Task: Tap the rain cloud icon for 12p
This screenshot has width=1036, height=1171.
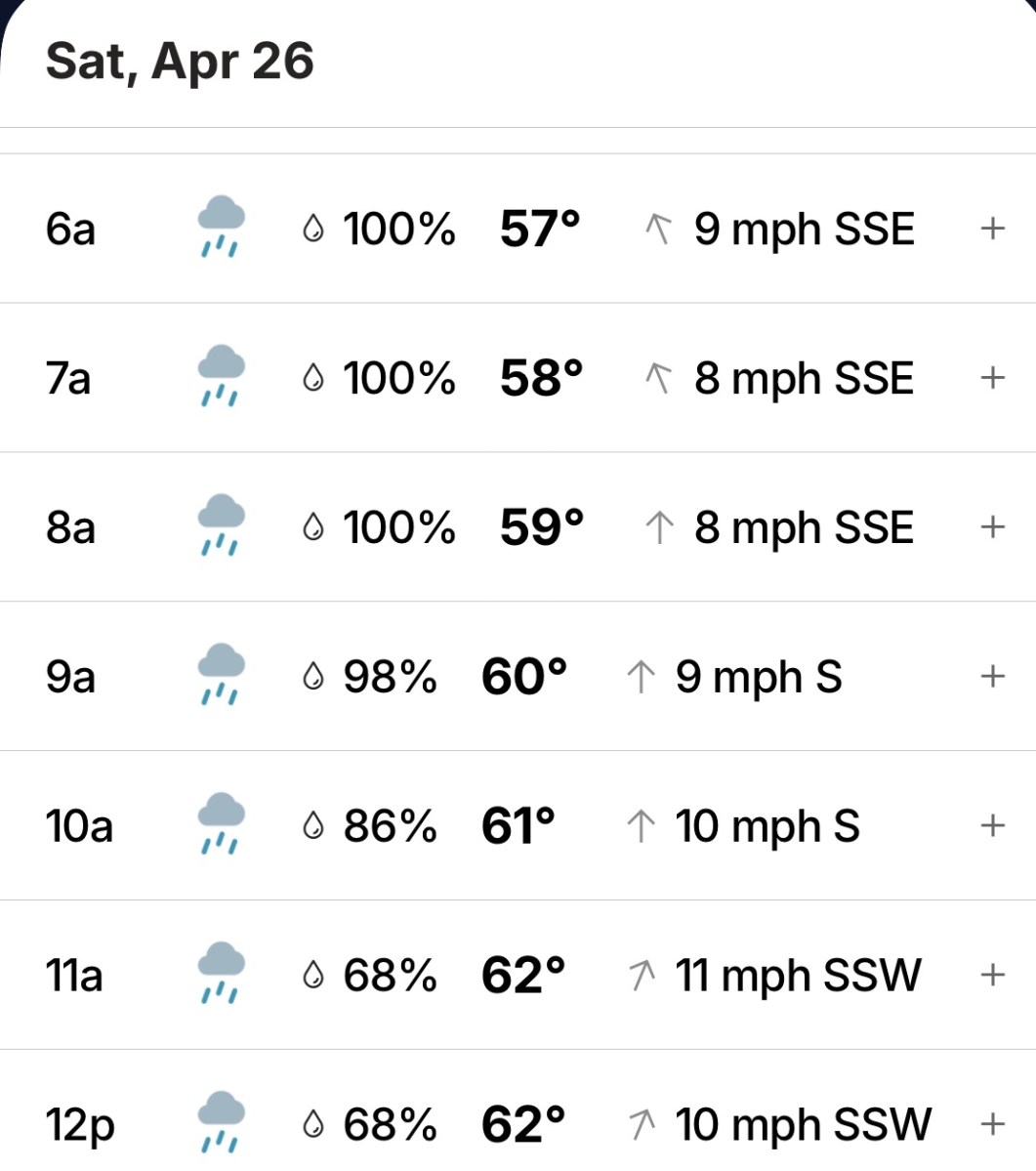Action: pos(222,1123)
